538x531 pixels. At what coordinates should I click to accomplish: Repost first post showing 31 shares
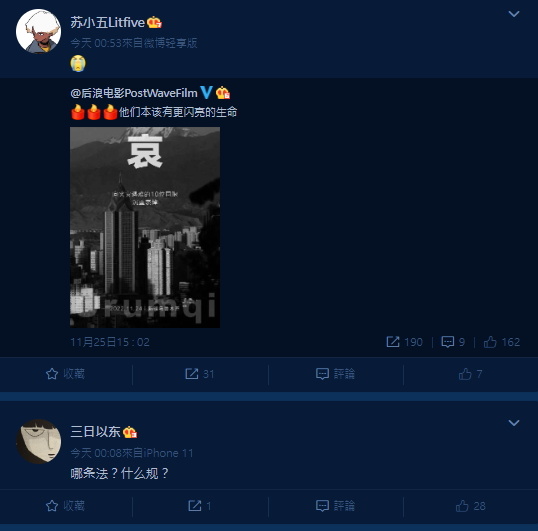(200, 374)
